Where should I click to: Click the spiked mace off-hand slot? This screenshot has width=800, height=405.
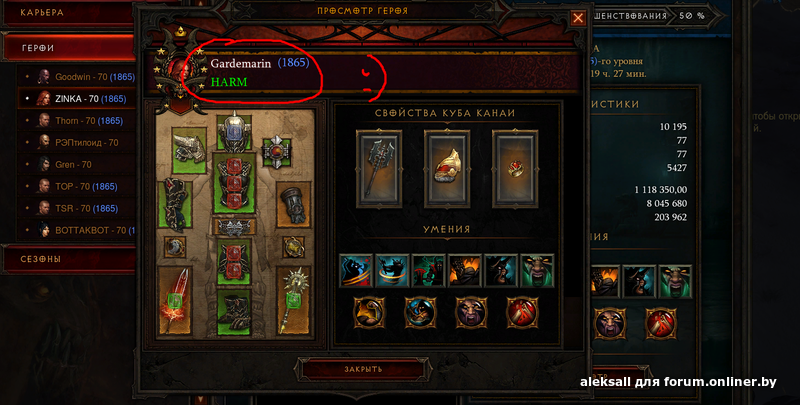(293, 301)
